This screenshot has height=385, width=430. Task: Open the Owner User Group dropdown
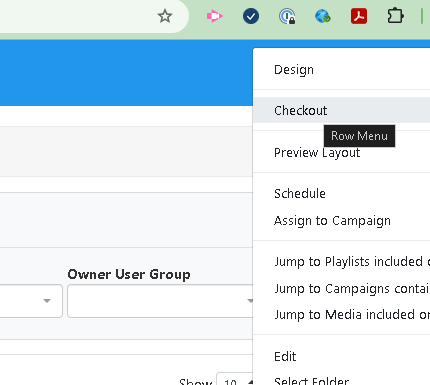[160, 301]
